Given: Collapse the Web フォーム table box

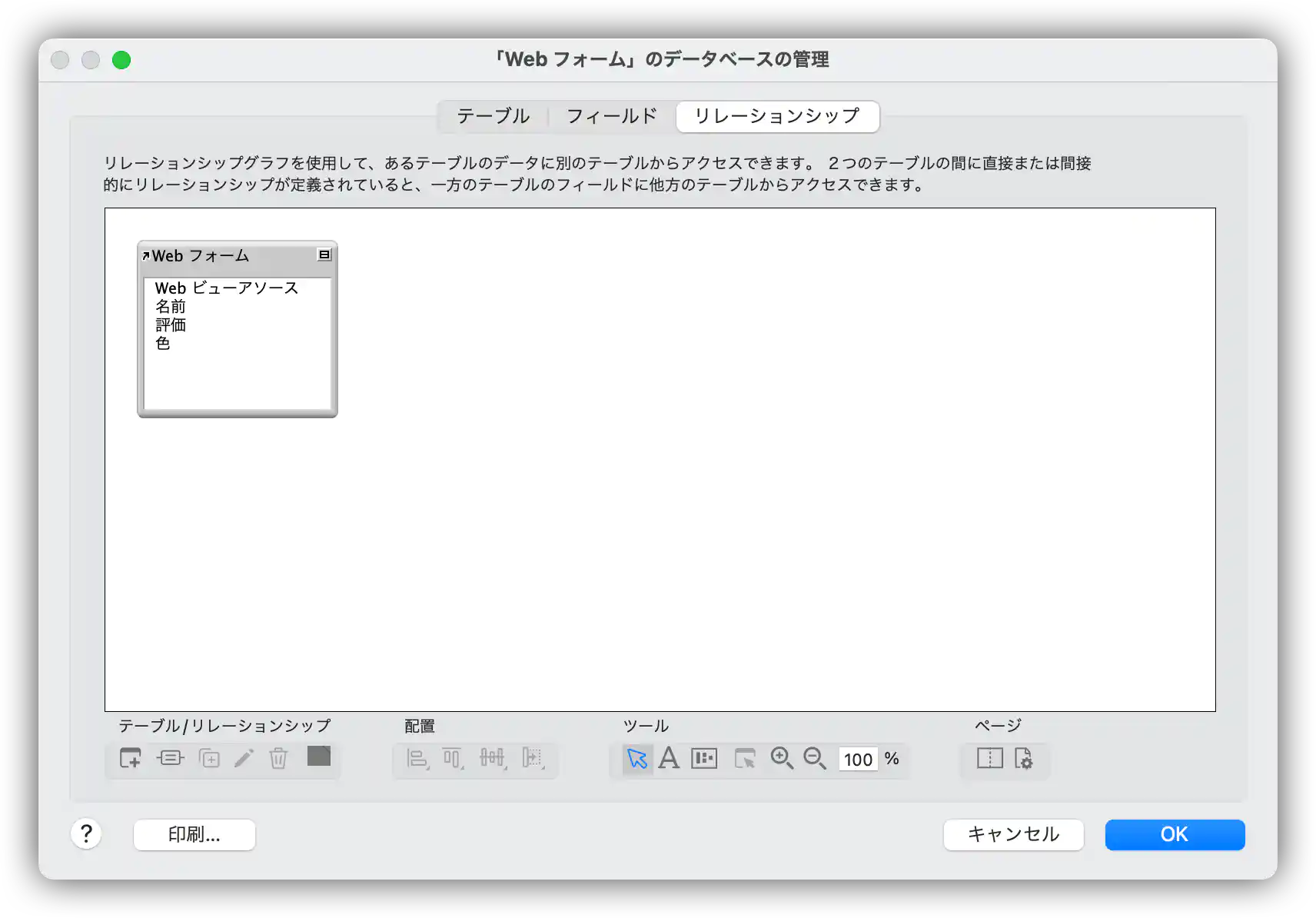Looking at the screenshot, I should [324, 254].
